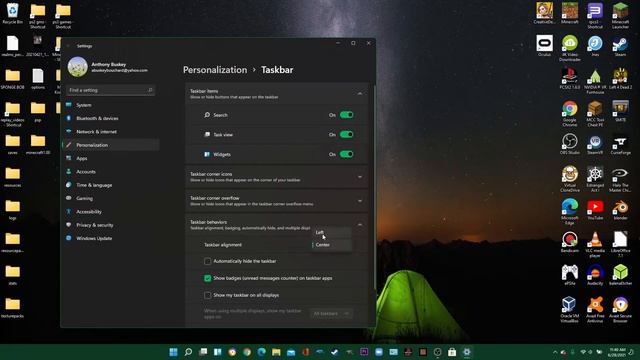This screenshot has width=640, height=360.
Task: Turn off the Widgets toggle
Action: (347, 154)
